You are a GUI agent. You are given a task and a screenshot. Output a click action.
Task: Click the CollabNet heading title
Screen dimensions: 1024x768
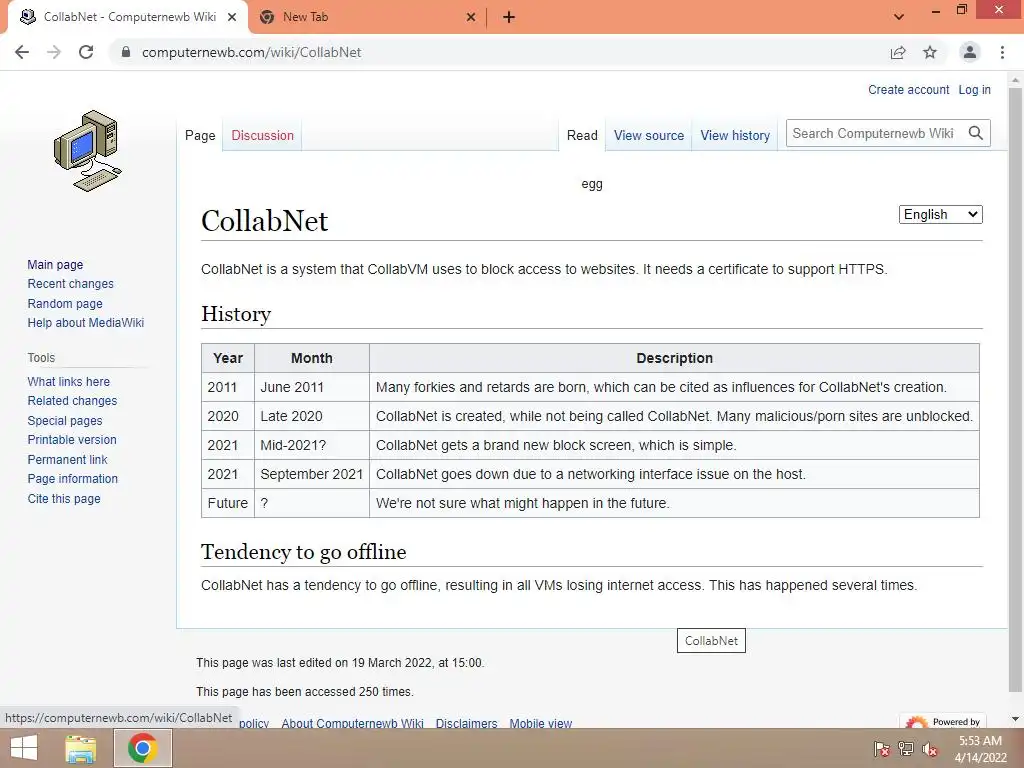tap(264, 221)
